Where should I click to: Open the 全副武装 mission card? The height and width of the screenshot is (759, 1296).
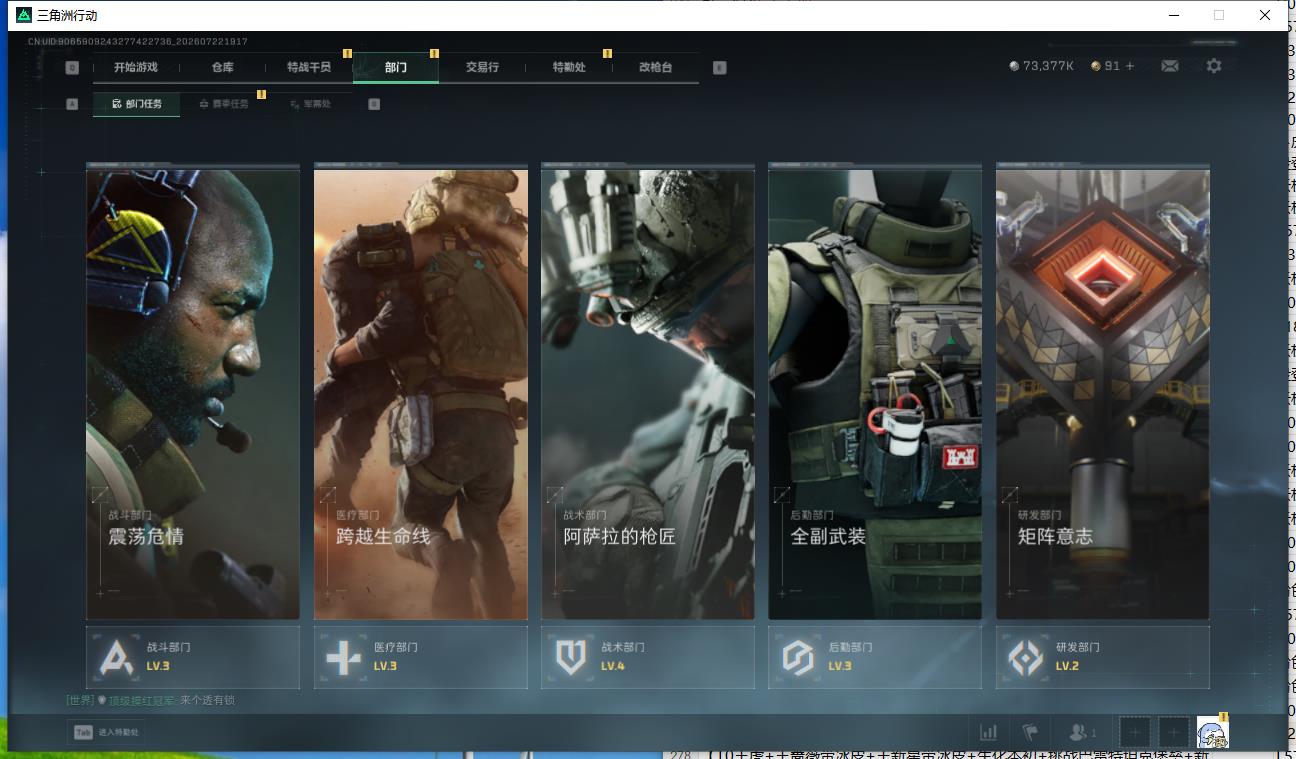click(x=875, y=394)
